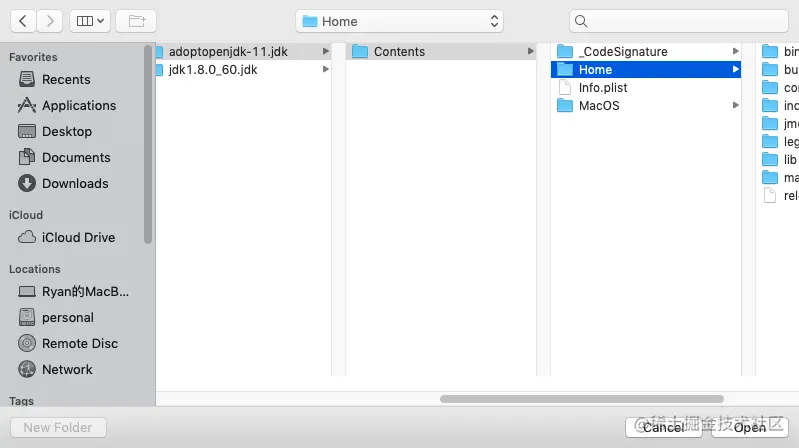Click the Remote Disc icon

27,343
